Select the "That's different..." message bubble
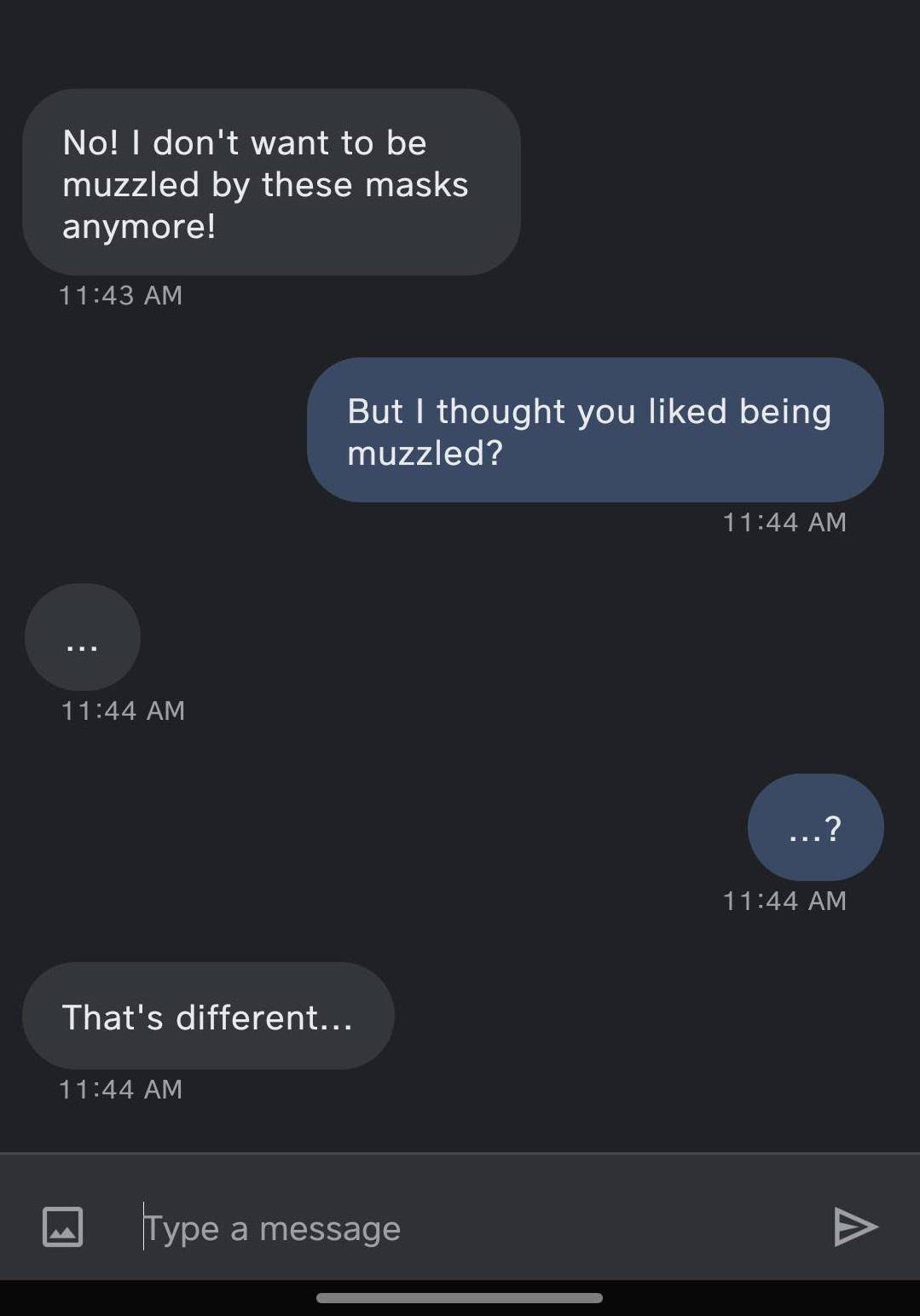Image resolution: width=920 pixels, height=1316 pixels. 208,1016
